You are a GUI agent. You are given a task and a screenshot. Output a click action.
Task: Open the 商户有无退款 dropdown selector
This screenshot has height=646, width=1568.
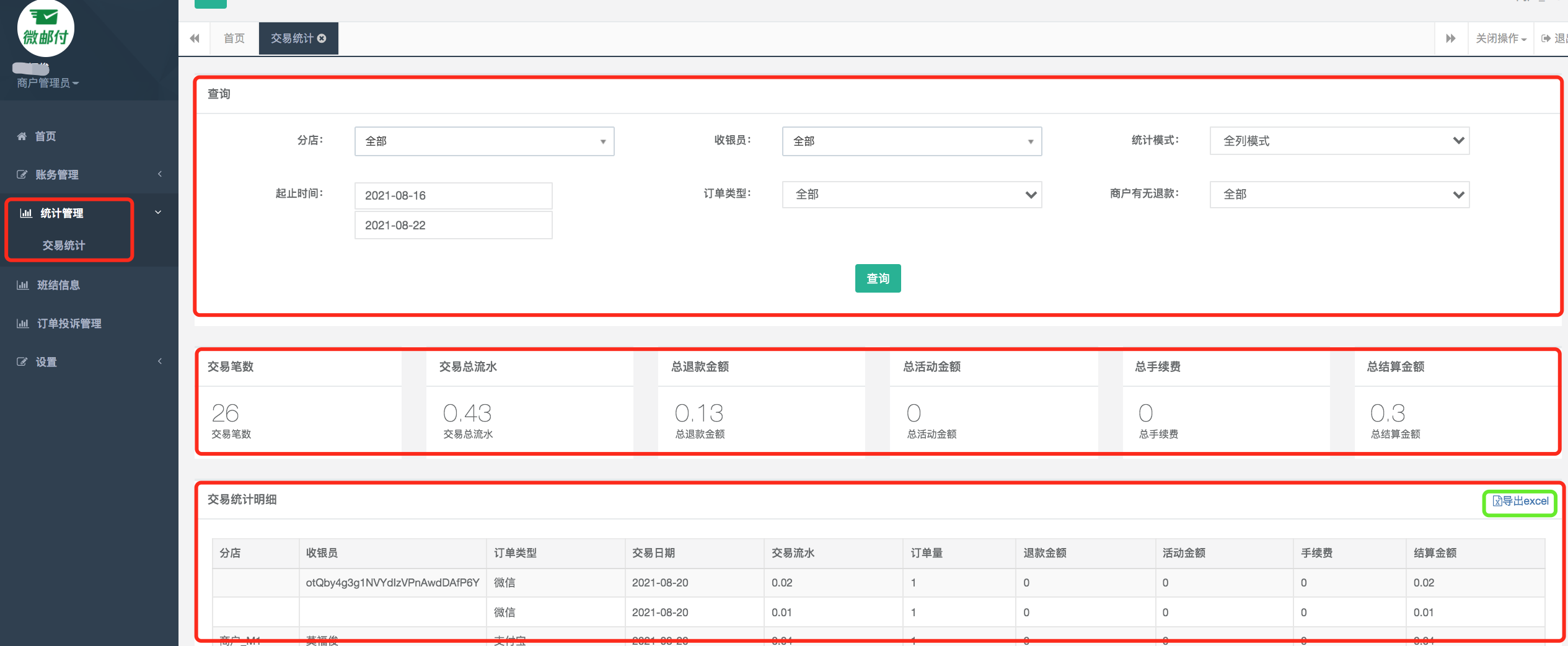(1339, 195)
